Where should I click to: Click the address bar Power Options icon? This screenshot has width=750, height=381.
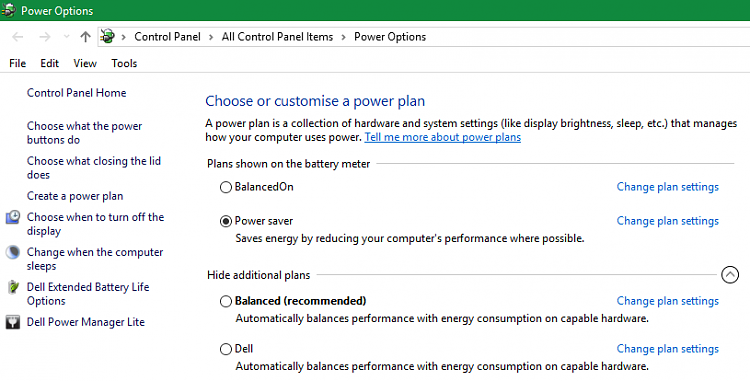108,36
